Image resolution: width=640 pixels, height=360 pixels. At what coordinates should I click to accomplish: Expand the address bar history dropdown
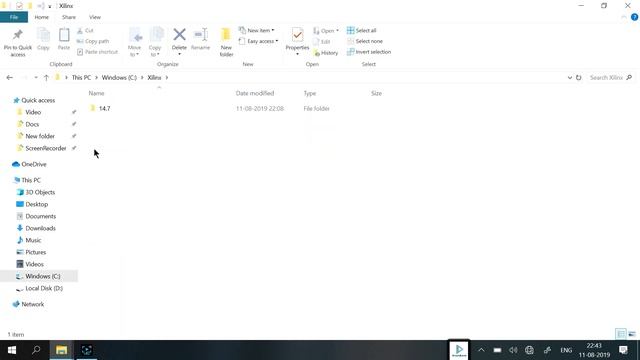(570, 78)
